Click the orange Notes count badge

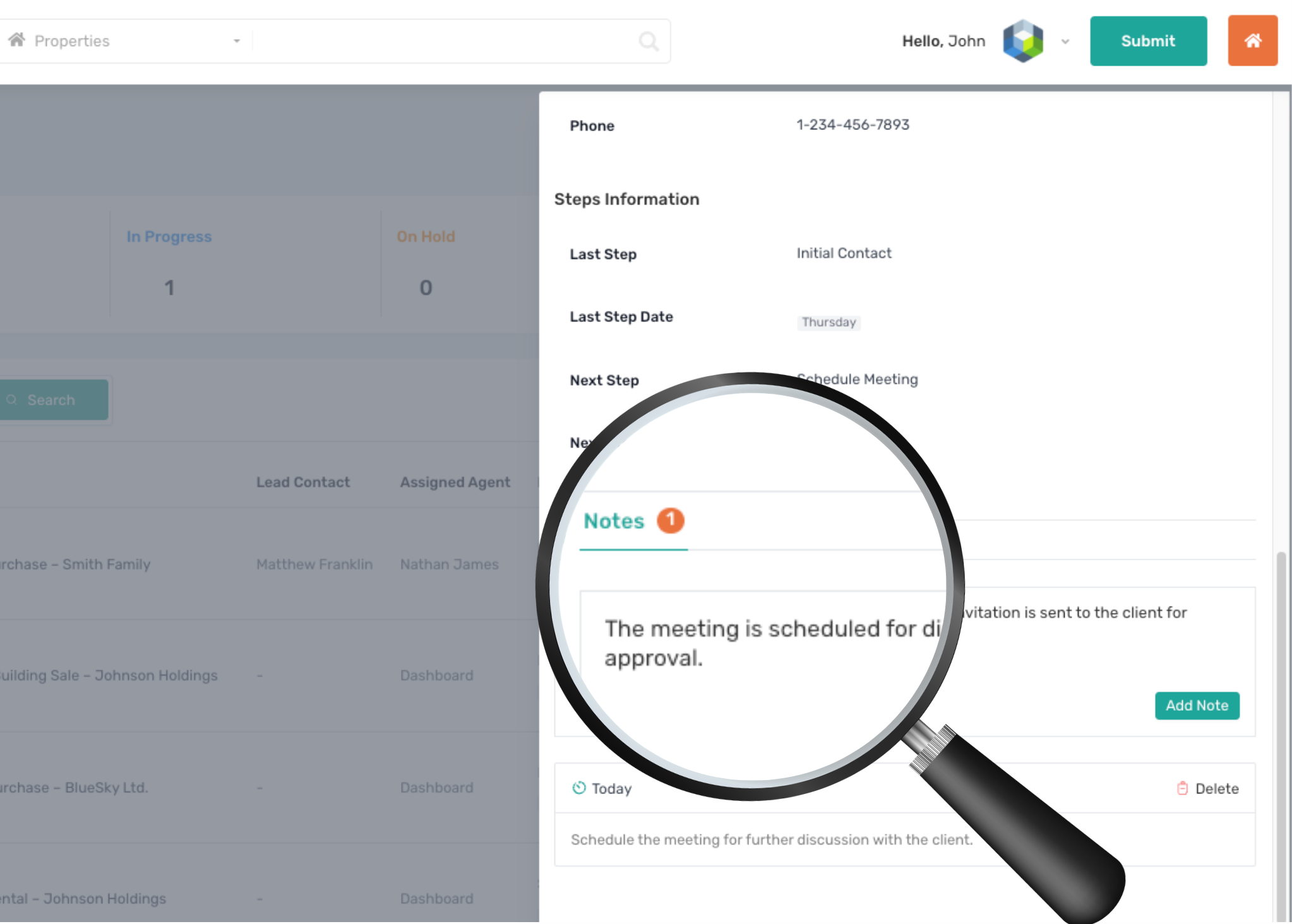coord(670,520)
